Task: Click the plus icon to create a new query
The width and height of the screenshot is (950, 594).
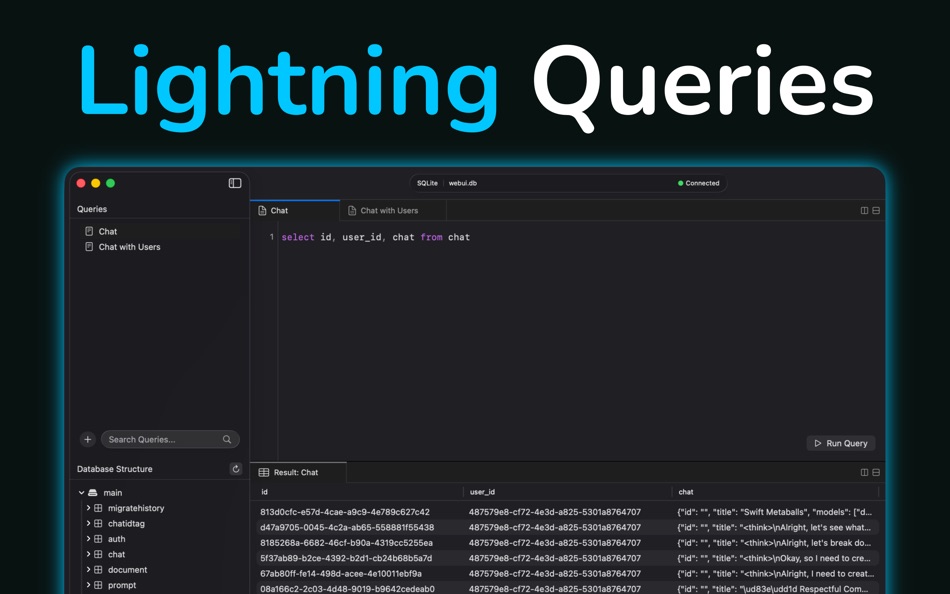Action: [88, 439]
